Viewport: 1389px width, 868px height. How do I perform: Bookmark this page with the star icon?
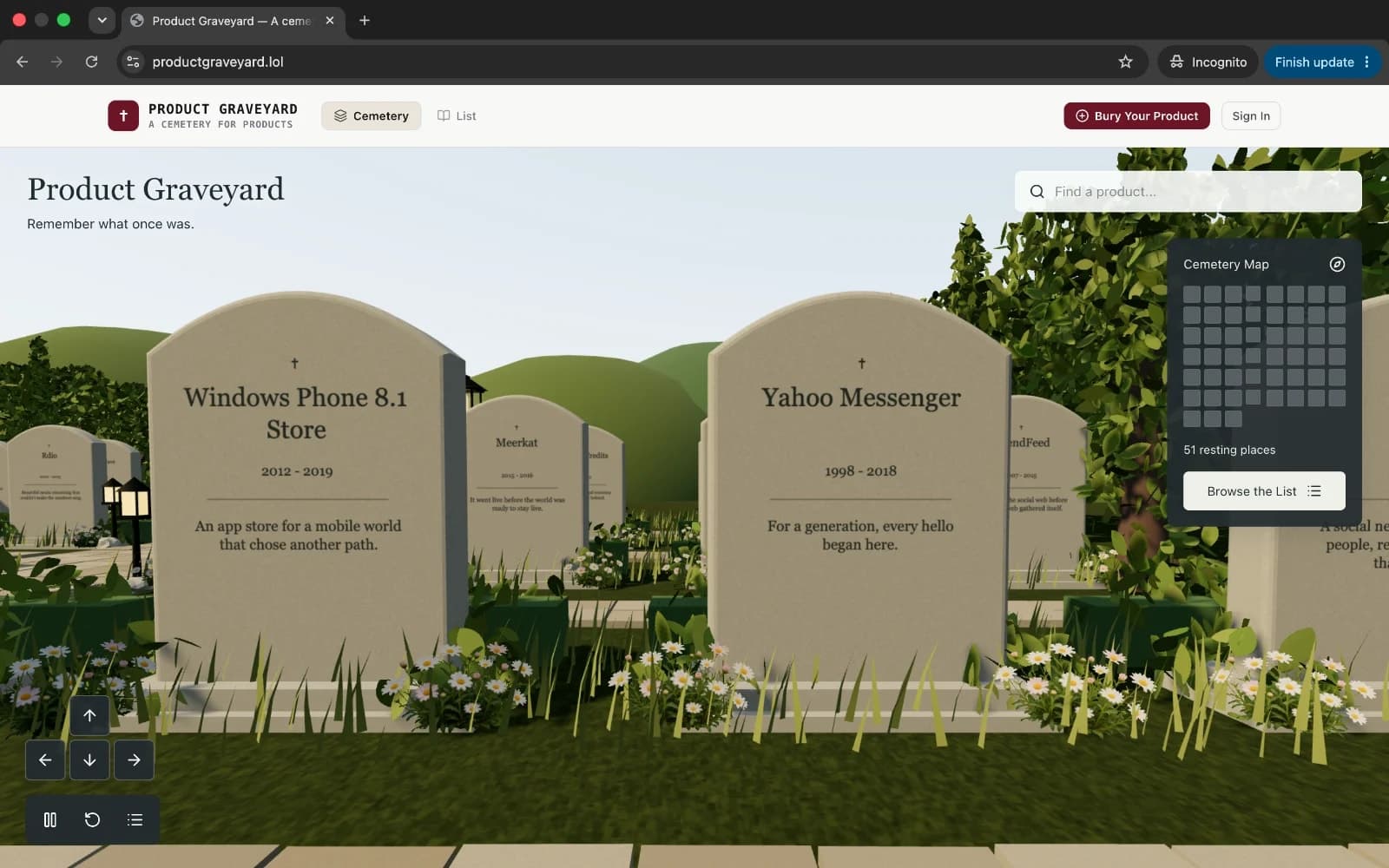(x=1125, y=62)
